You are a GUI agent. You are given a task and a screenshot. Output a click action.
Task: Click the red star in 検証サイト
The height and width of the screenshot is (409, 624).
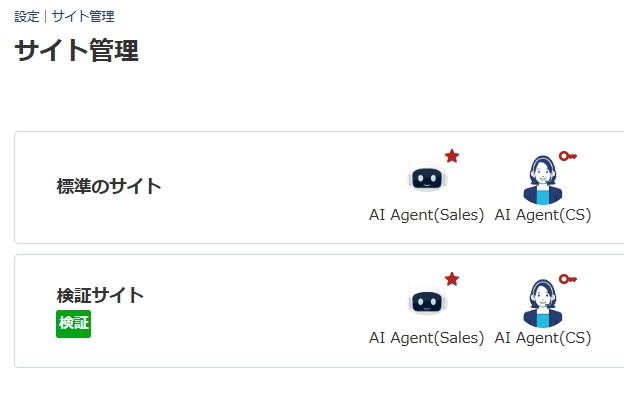pos(452,279)
